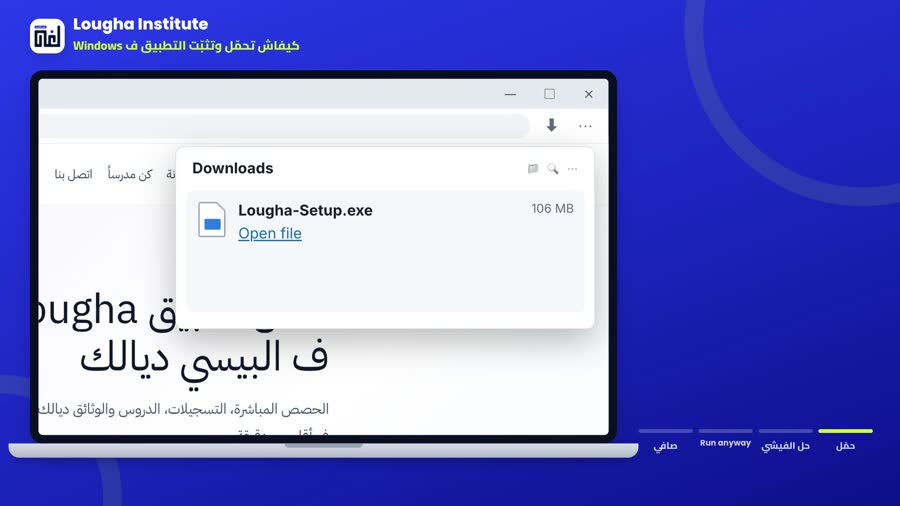Select the Lougha-Setup.exe file name
Viewport: 900px width, 506px height.
click(x=305, y=210)
